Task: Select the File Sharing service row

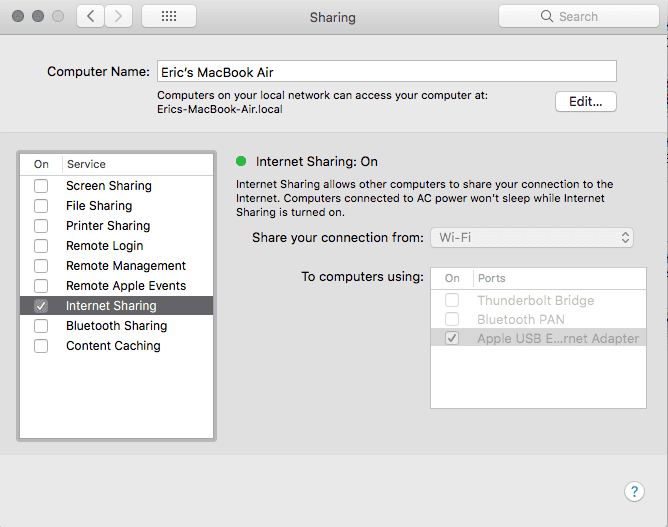Action: [x=116, y=206]
